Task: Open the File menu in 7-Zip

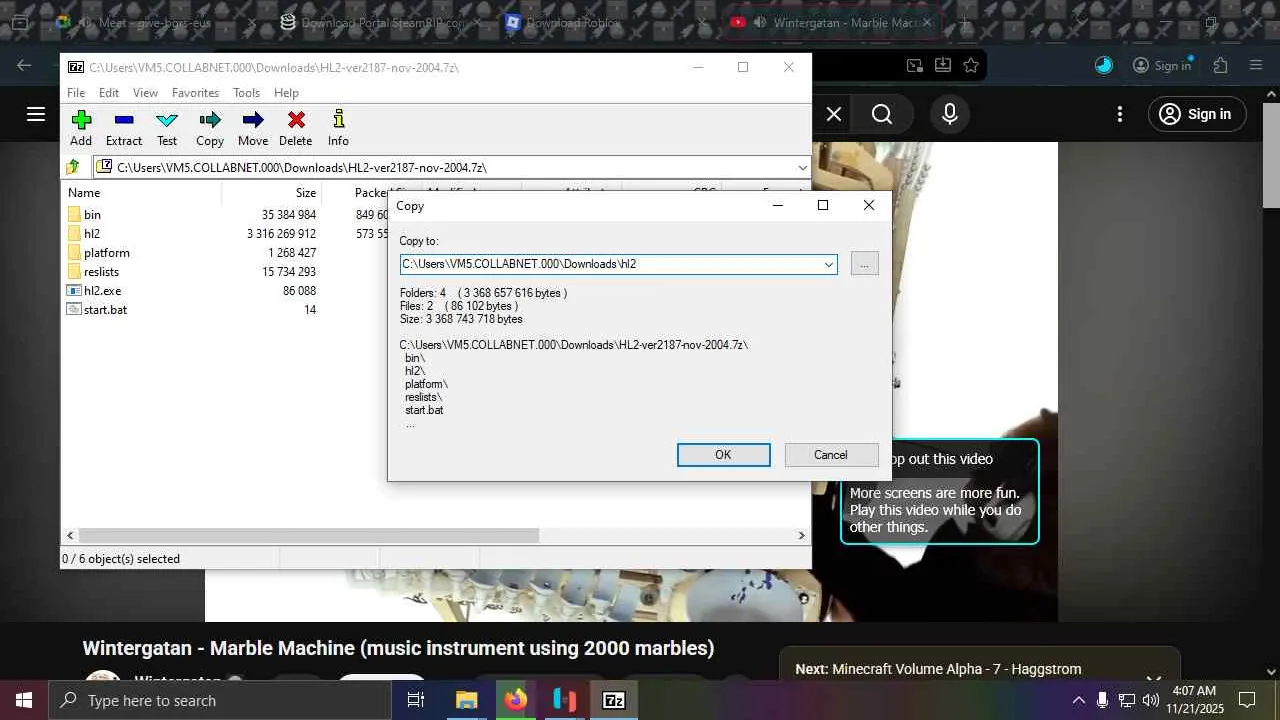Action: pyautogui.click(x=76, y=93)
